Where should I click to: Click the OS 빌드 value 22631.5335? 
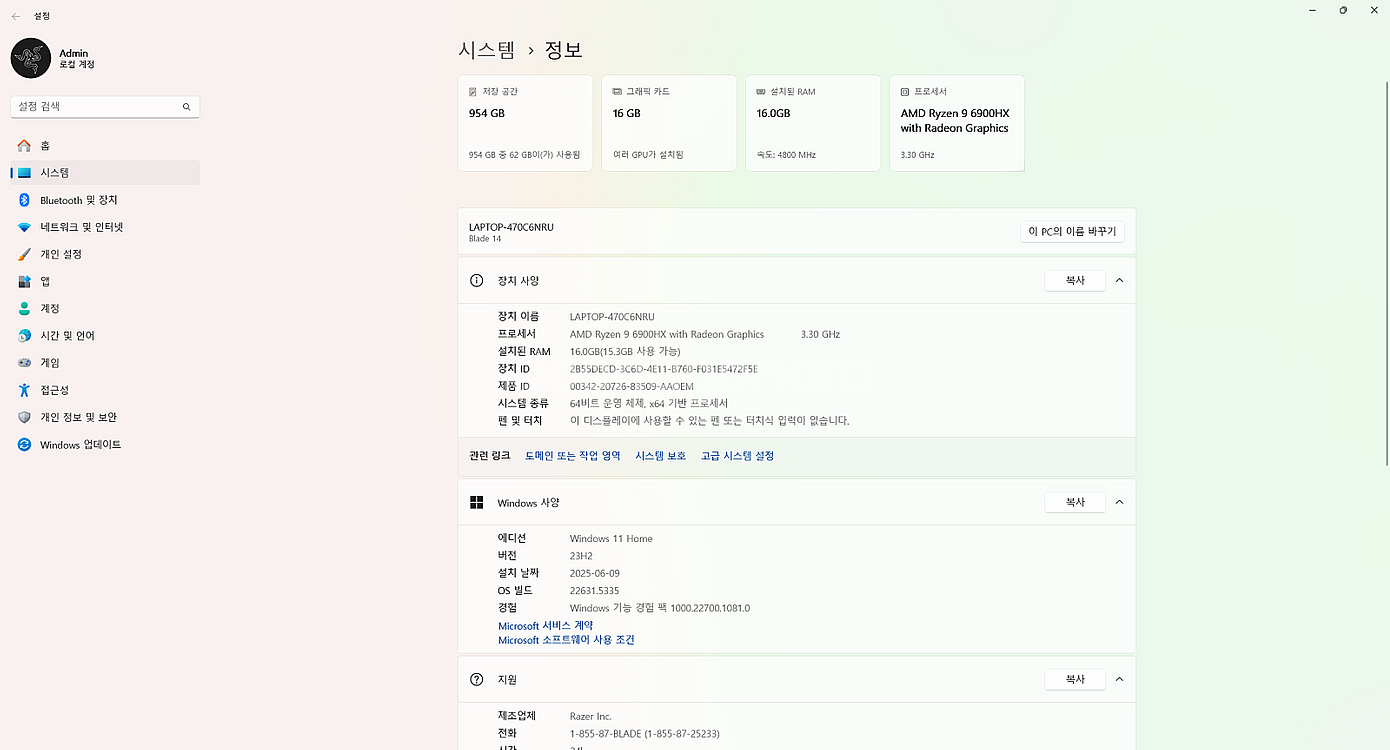(595, 591)
